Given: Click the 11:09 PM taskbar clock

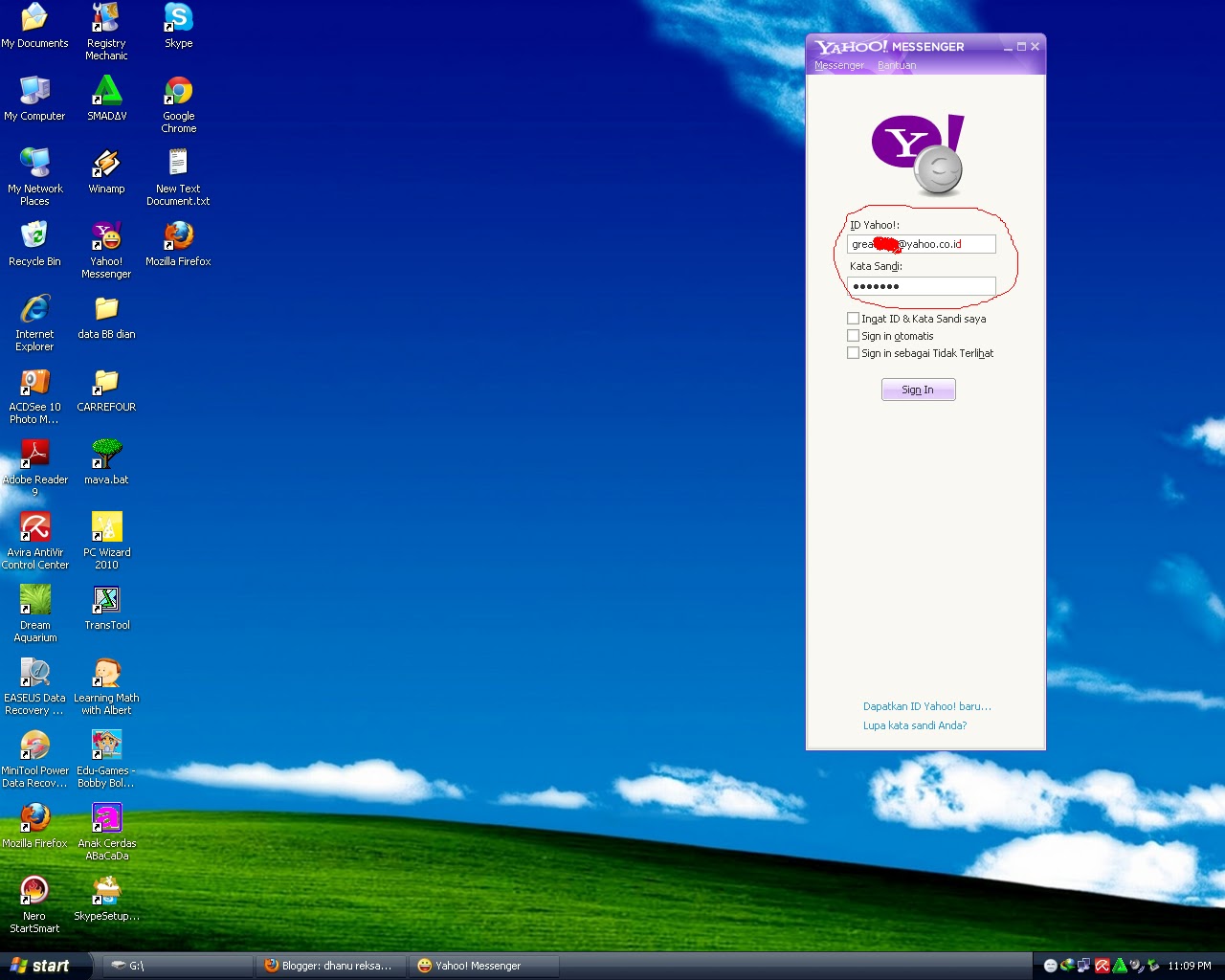Looking at the screenshot, I should tap(1189, 966).
